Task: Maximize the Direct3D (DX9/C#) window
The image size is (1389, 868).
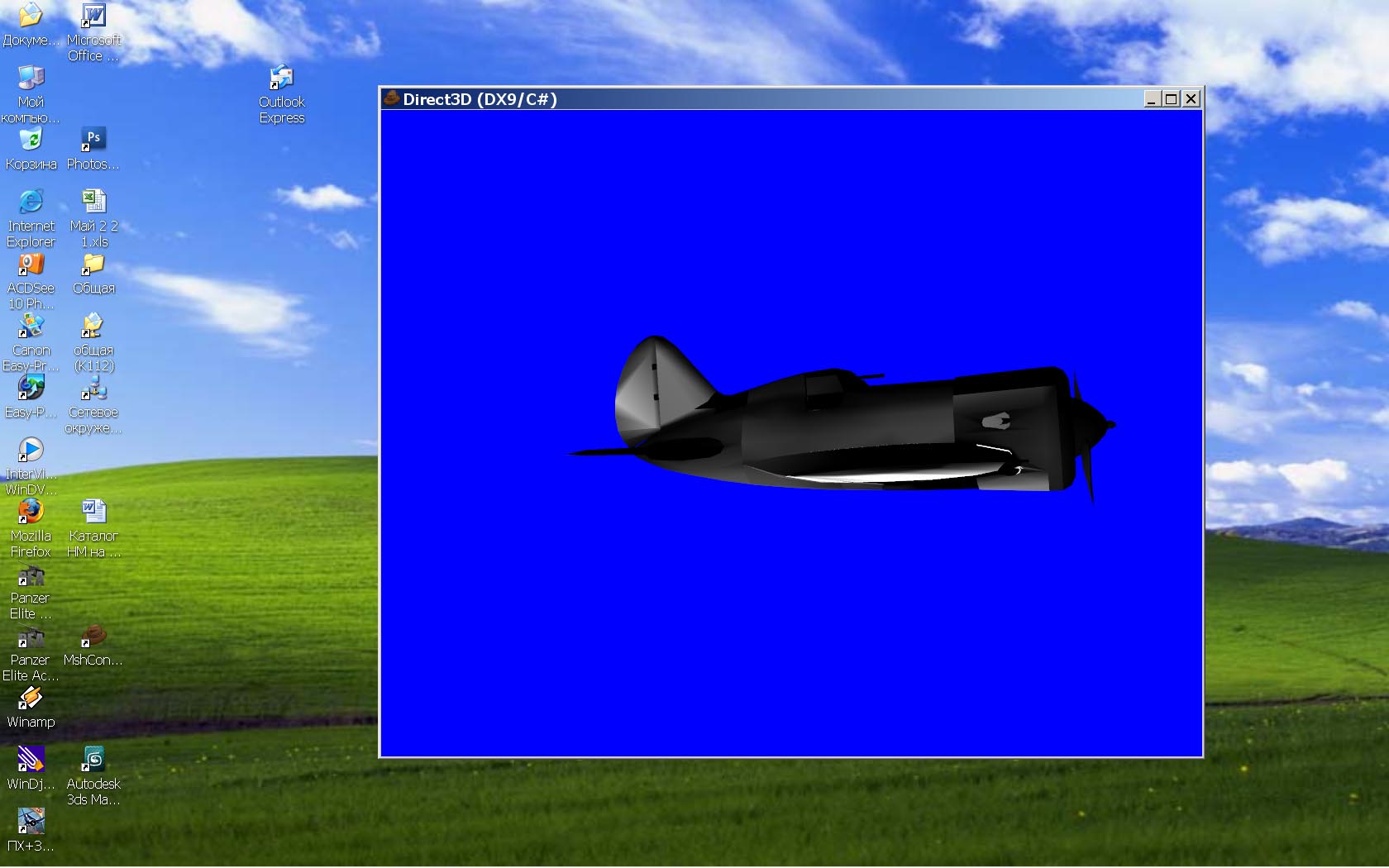Action: click(1171, 99)
